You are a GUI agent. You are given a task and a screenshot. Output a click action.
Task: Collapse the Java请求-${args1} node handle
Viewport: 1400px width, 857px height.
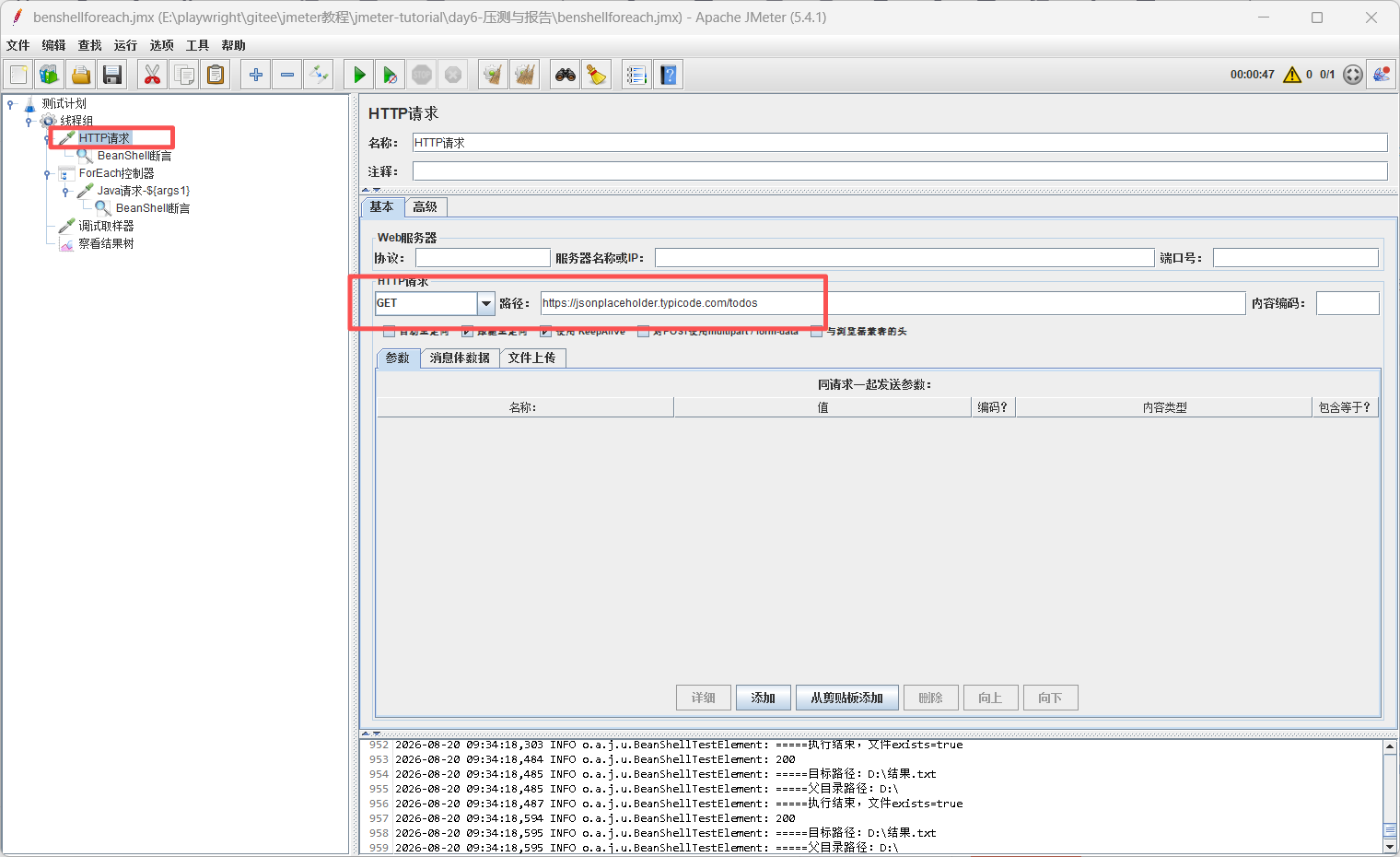click(x=65, y=191)
